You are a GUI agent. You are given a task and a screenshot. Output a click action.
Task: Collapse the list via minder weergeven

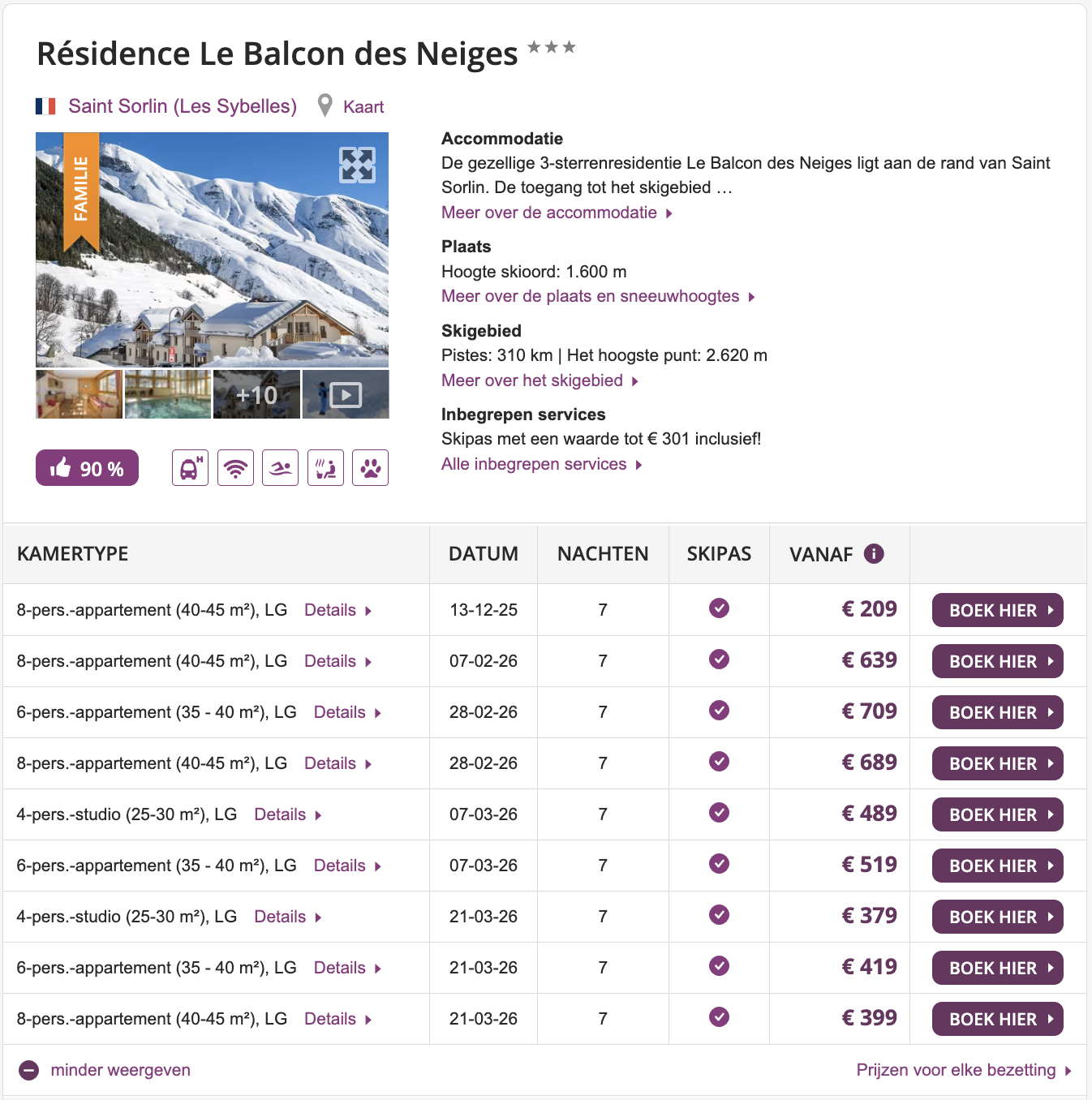(x=119, y=1069)
